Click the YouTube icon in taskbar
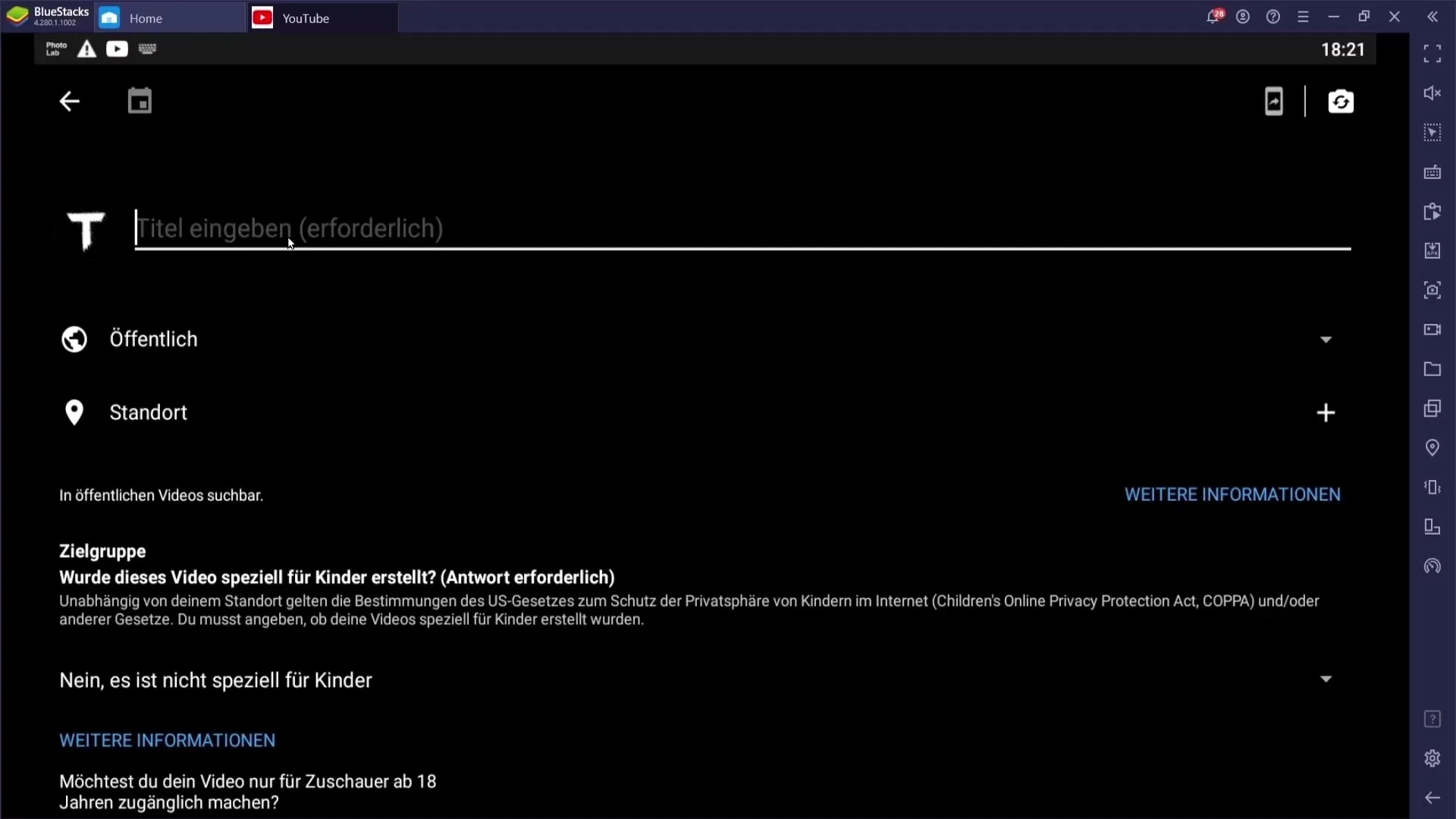1456x819 pixels. tap(262, 17)
